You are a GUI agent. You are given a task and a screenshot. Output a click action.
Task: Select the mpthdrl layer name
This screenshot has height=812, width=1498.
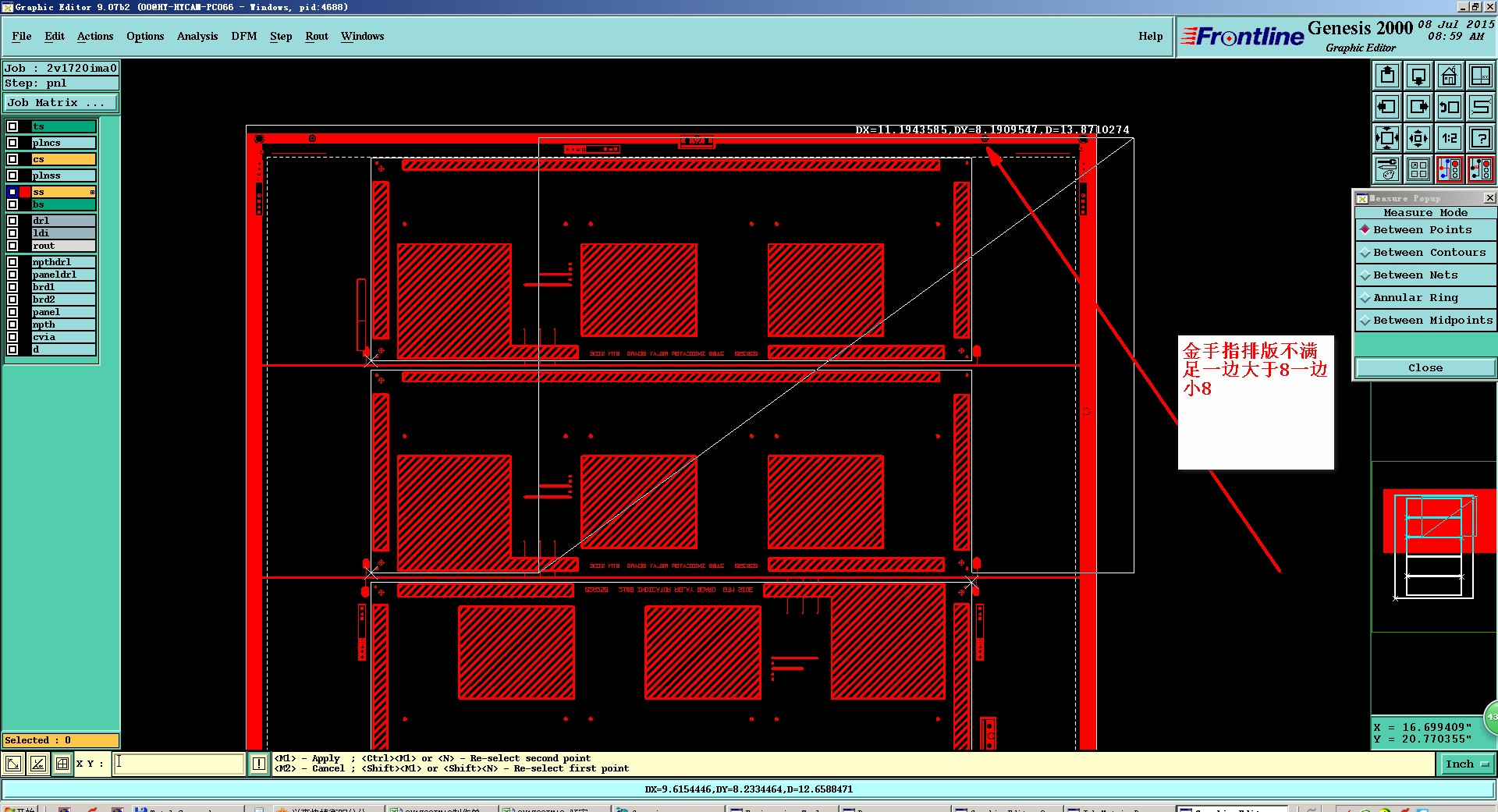(64, 262)
